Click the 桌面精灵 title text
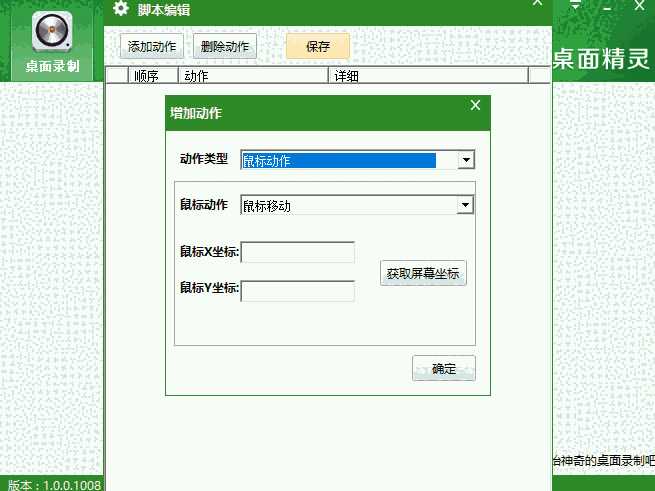 [601, 59]
